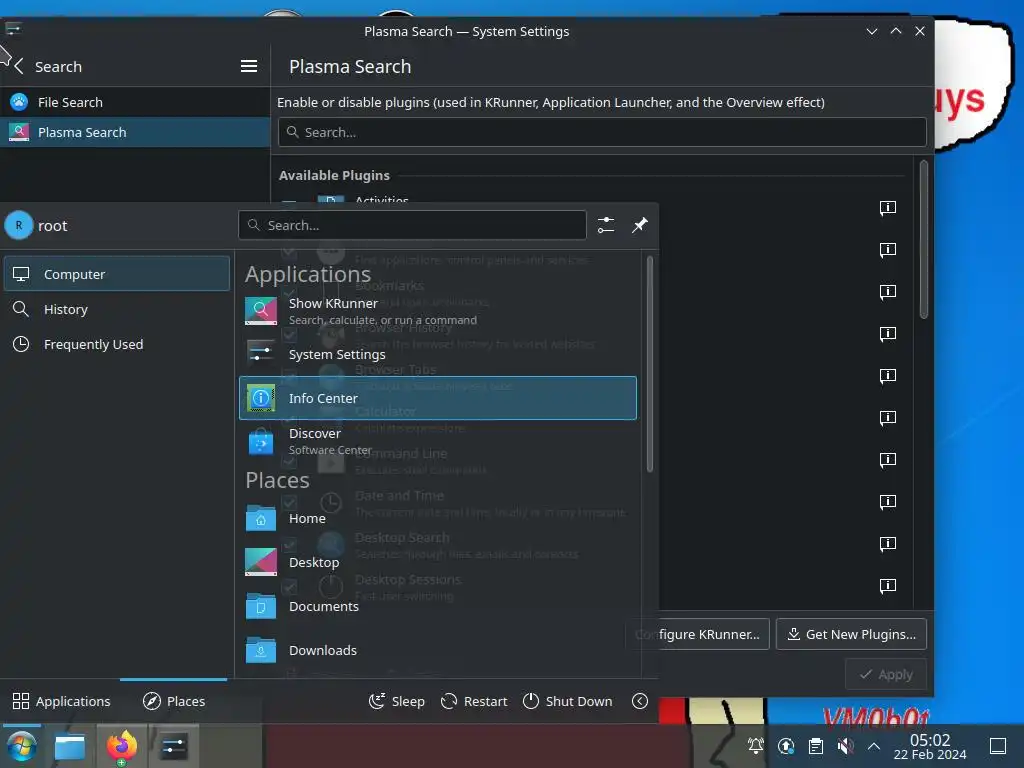This screenshot has width=1024, height=768.
Task: Select File Search in the sidebar
Action: (x=135, y=102)
